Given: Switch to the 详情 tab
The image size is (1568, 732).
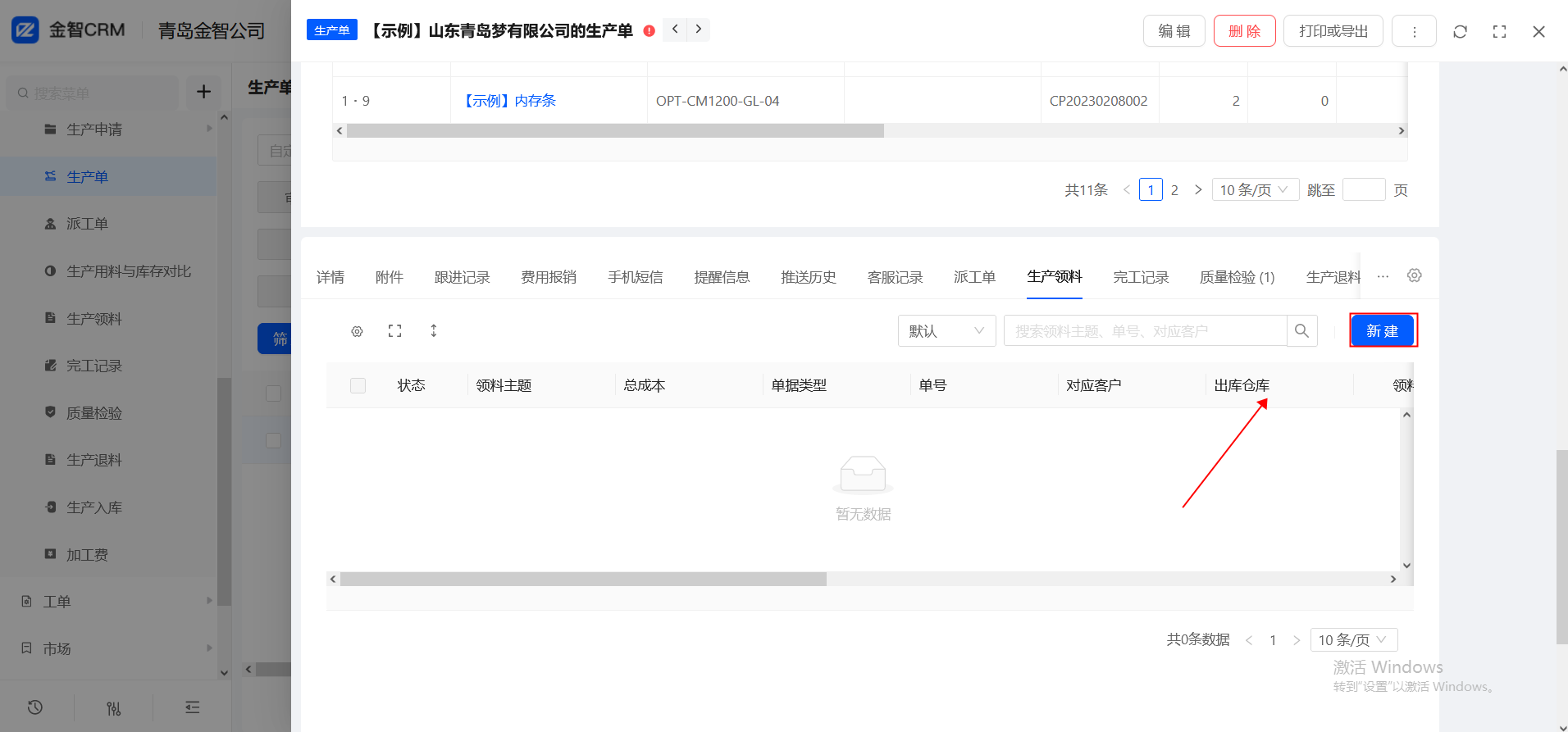Looking at the screenshot, I should (330, 277).
